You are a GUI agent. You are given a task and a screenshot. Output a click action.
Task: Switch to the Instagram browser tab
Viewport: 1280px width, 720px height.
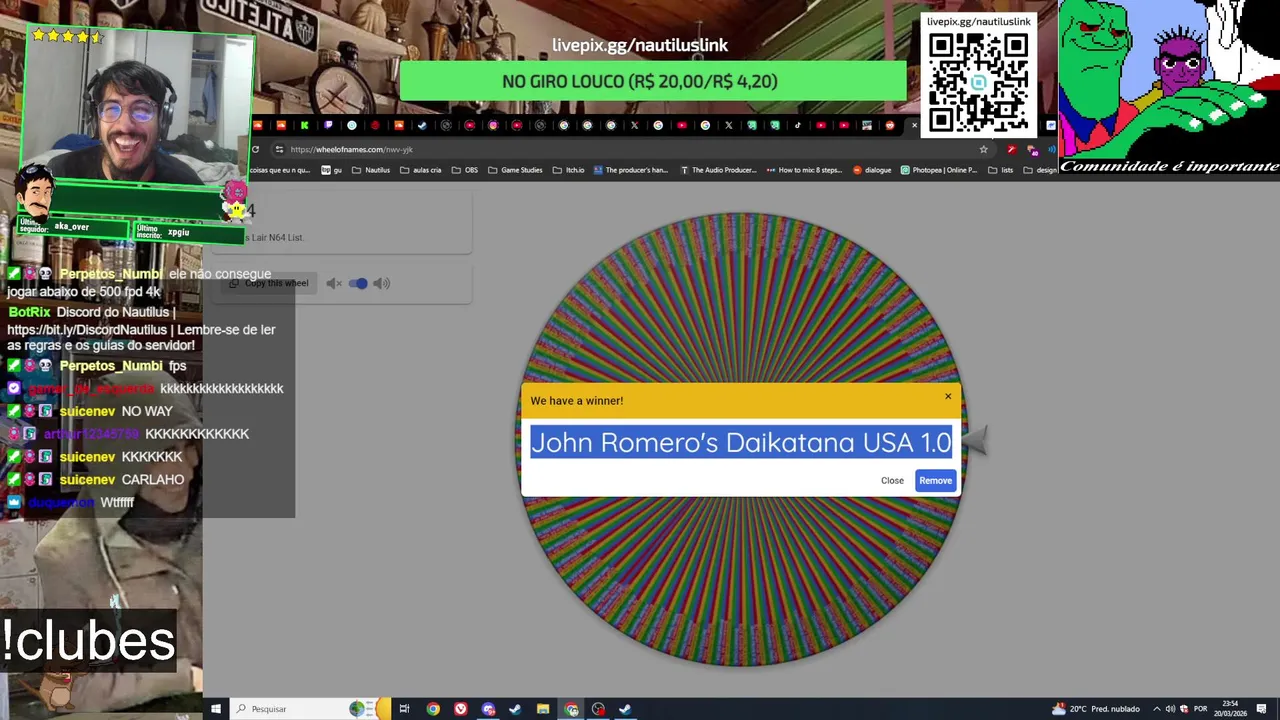(493, 125)
